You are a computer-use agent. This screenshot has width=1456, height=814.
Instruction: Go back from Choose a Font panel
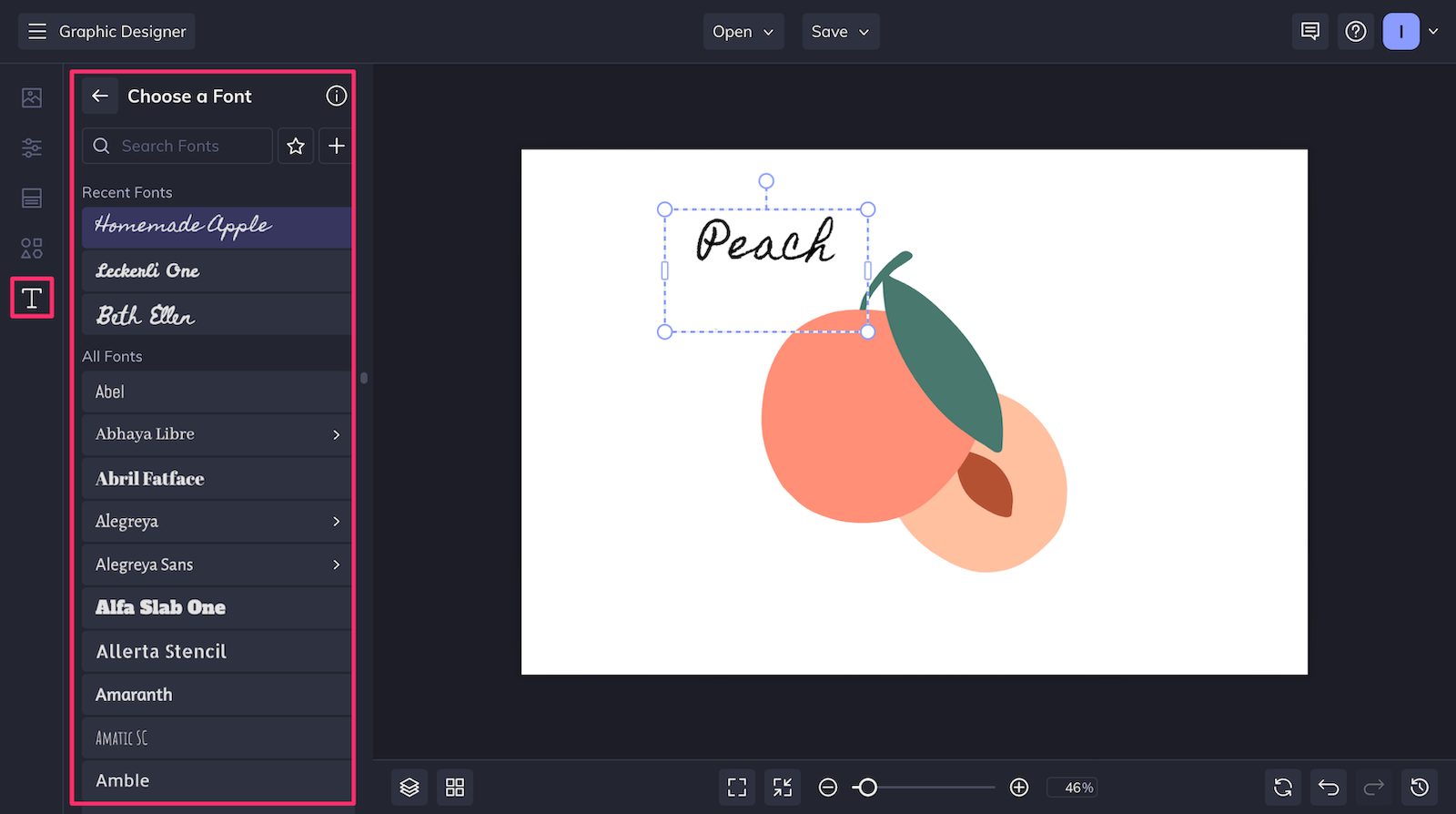[100, 96]
